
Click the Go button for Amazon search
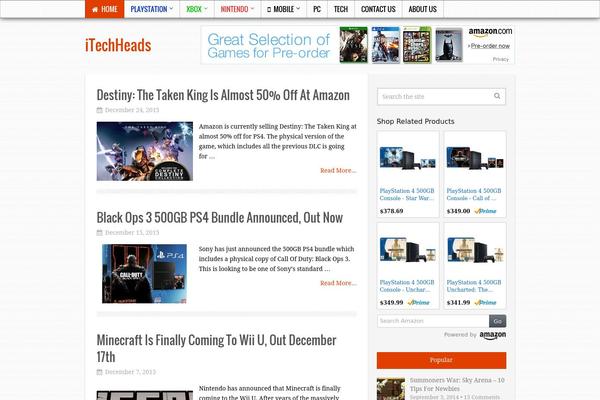[x=497, y=321]
